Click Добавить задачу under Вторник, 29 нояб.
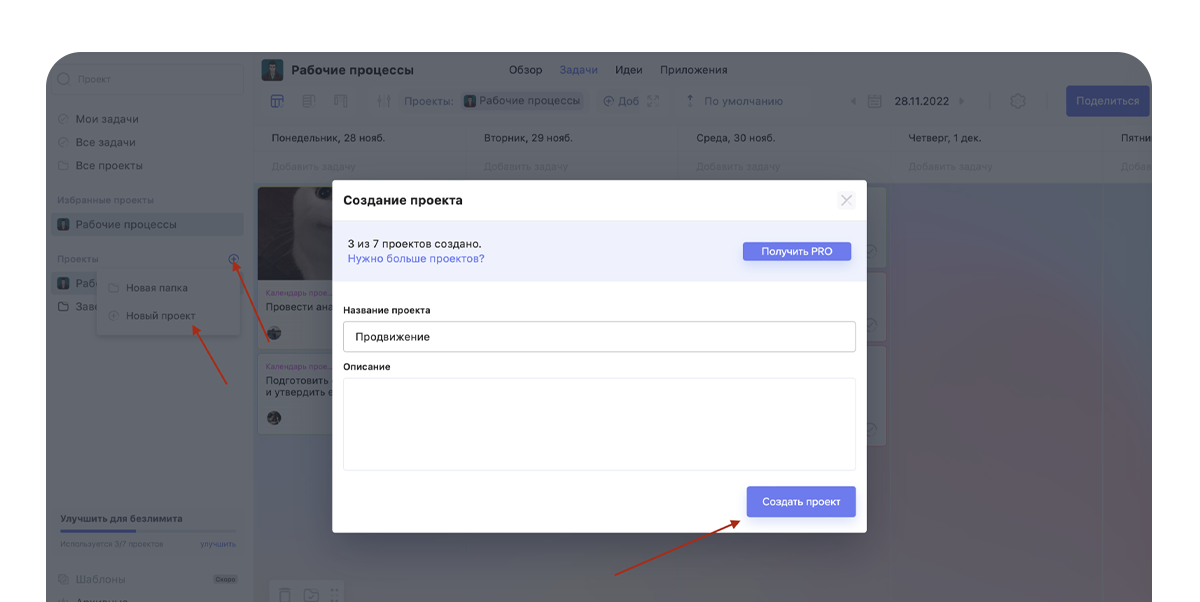1200x602 pixels. [526, 167]
